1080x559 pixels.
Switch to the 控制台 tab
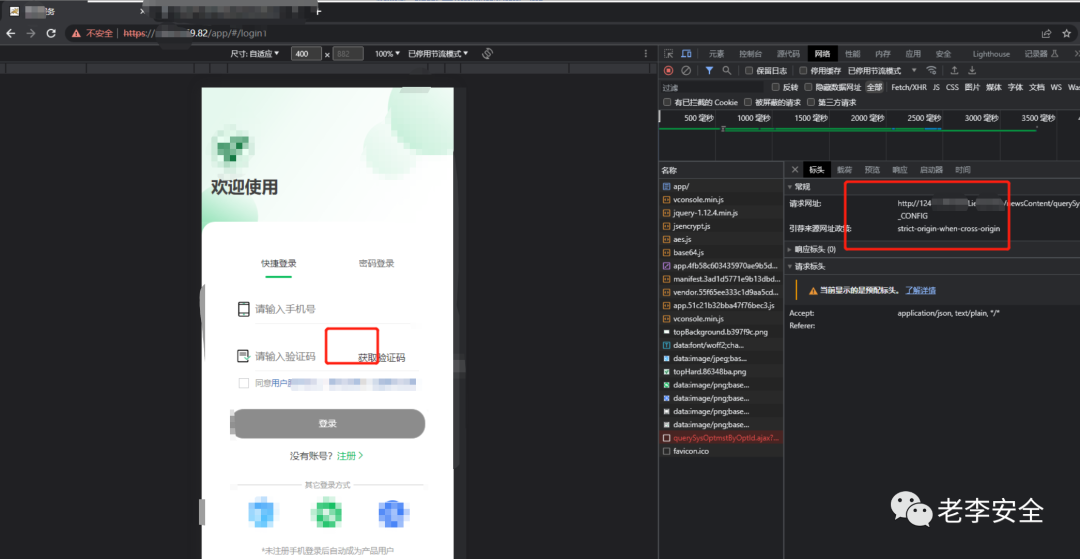coord(750,54)
